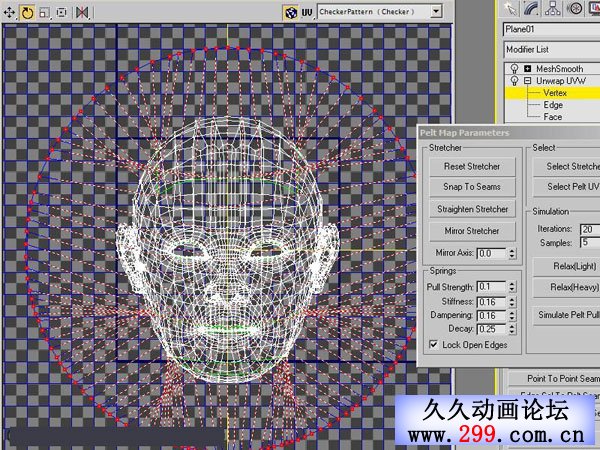Click the Select Stretcher button

[x=567, y=166]
